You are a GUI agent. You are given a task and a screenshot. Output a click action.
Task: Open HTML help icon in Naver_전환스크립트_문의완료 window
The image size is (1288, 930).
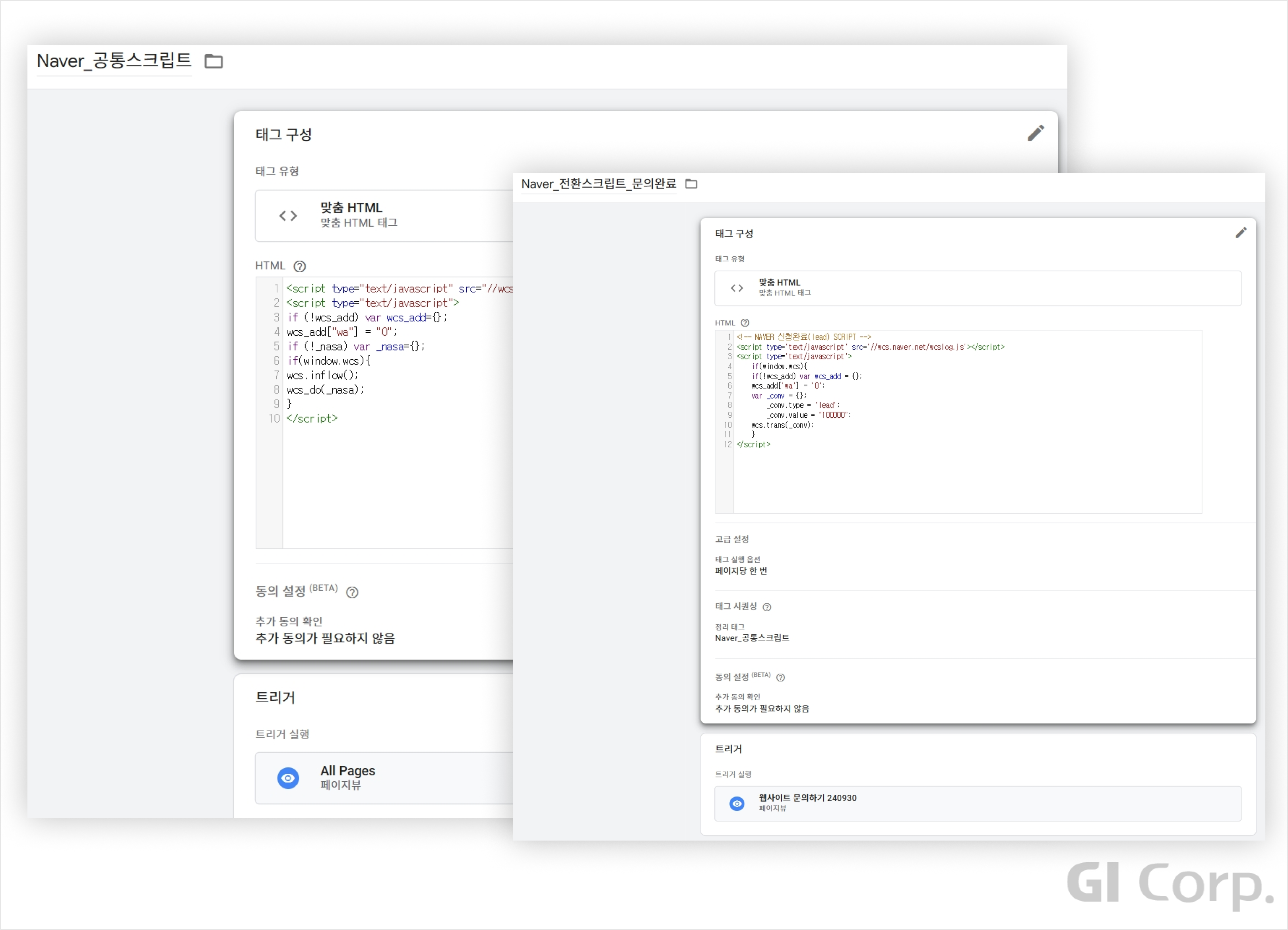coord(745,323)
